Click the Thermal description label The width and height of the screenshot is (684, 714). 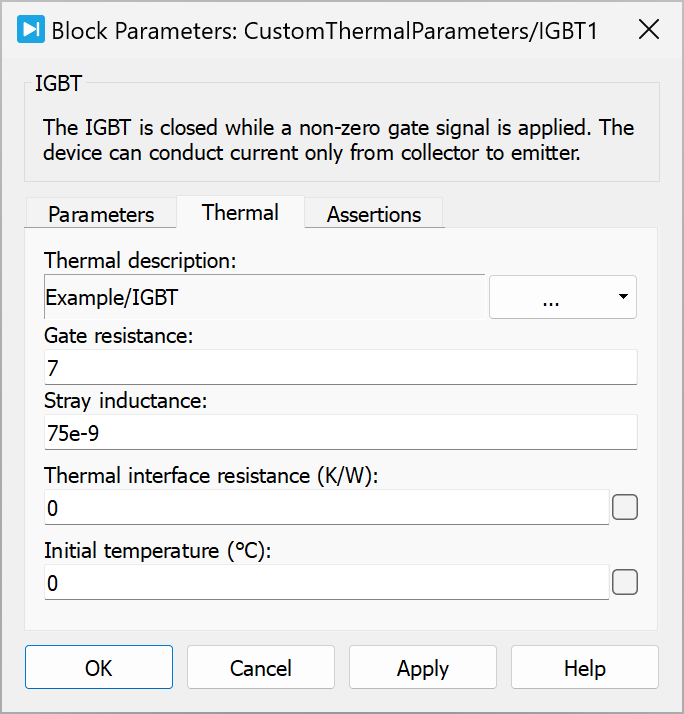click(x=140, y=261)
